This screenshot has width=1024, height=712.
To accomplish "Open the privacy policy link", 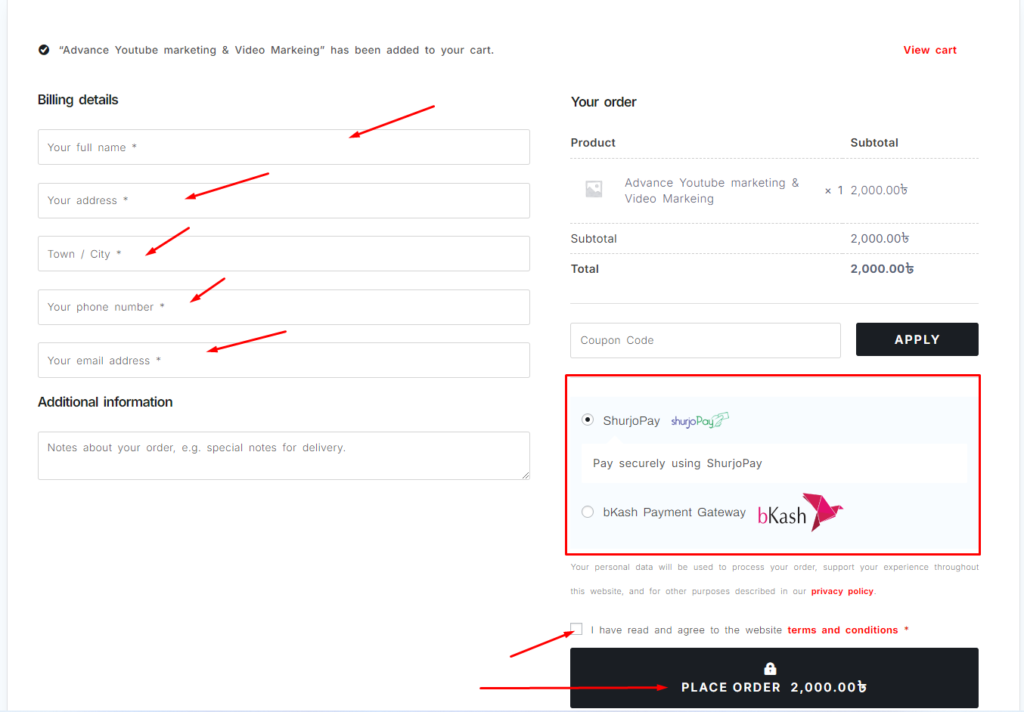I will pos(841,591).
